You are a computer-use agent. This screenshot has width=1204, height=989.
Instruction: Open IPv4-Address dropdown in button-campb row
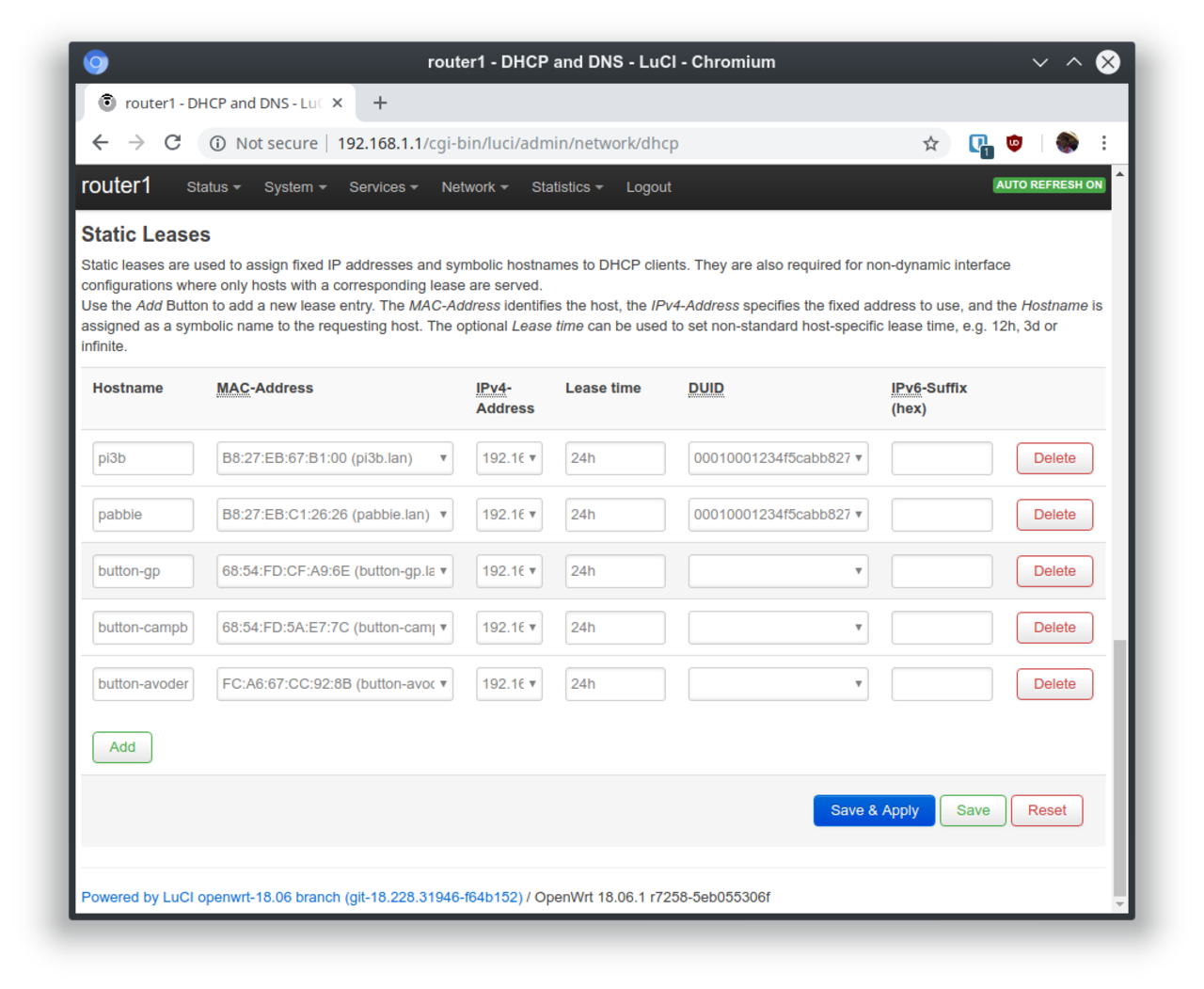[x=509, y=628]
